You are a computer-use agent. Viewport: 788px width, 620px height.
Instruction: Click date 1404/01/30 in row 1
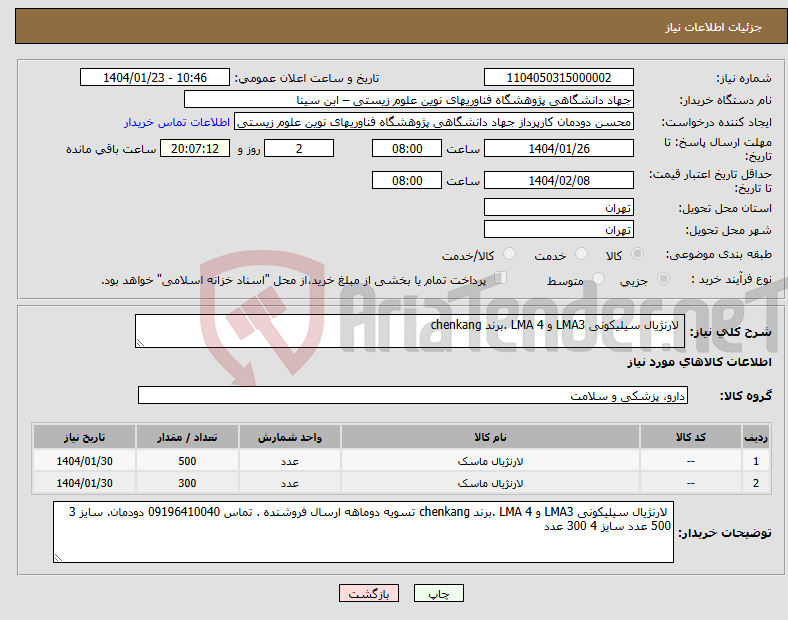pyautogui.click(x=84, y=461)
